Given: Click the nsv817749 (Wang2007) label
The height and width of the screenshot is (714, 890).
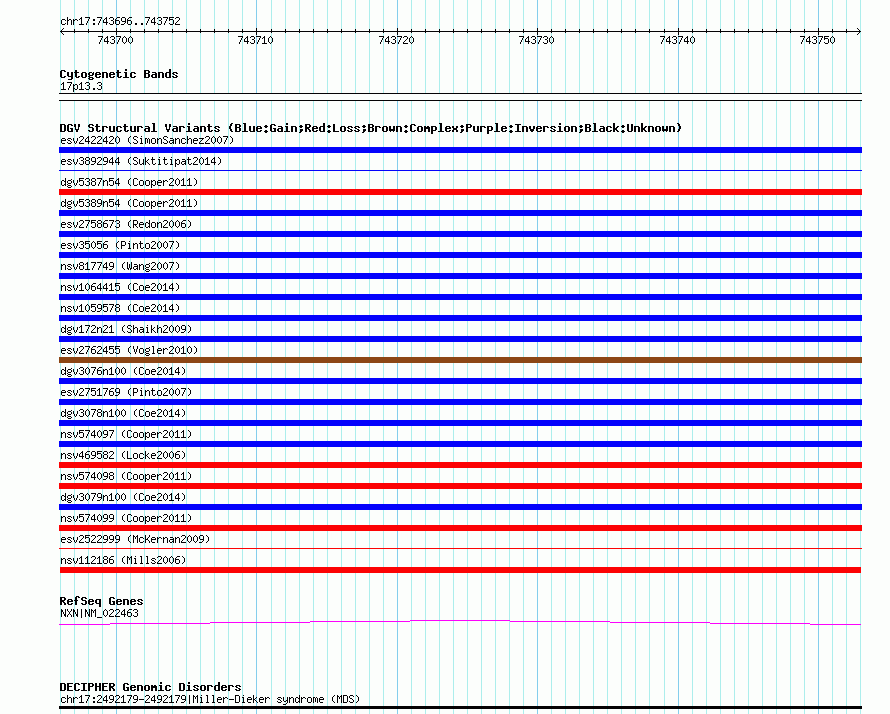Looking at the screenshot, I should tap(120, 266).
